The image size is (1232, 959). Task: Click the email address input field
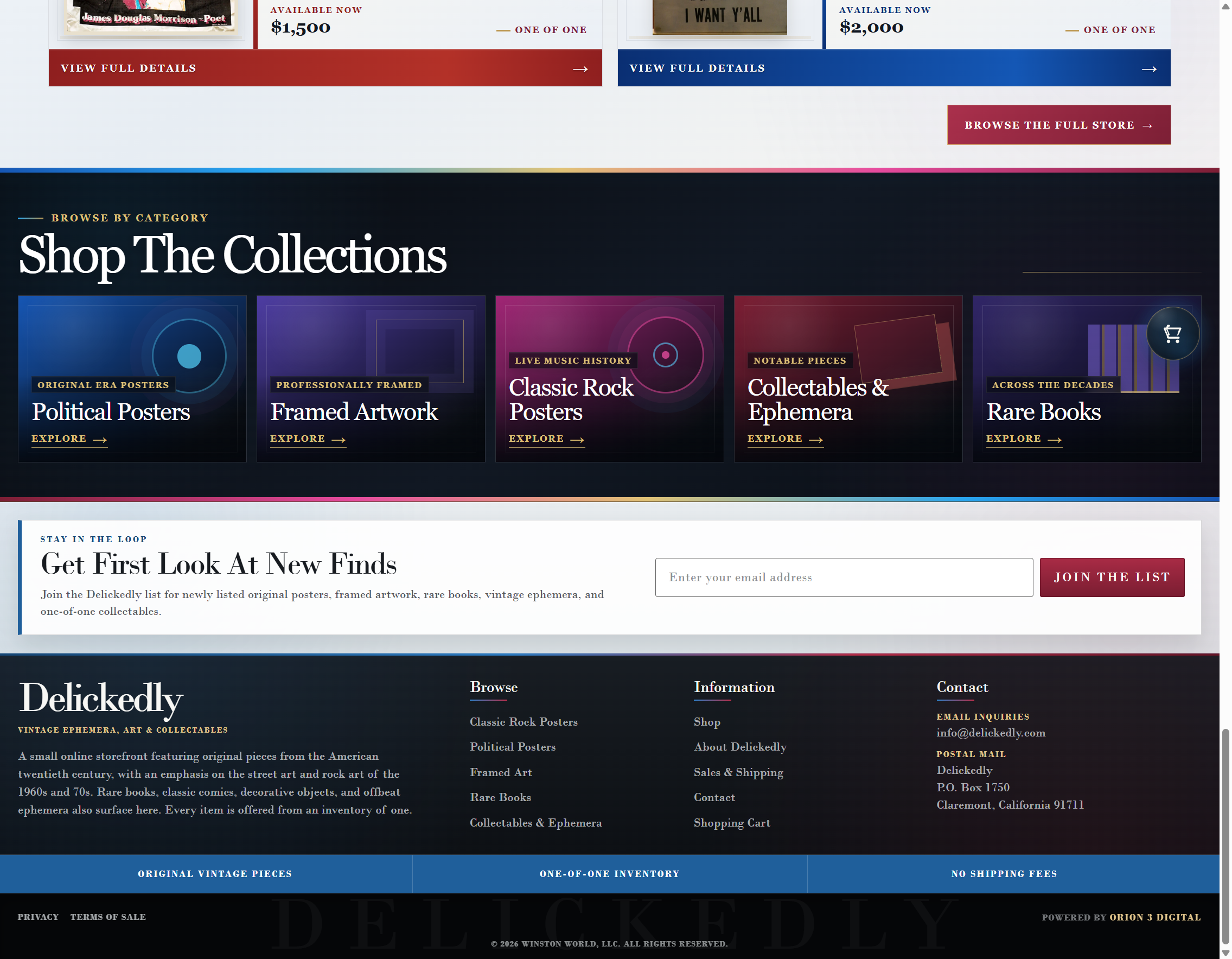pos(844,577)
